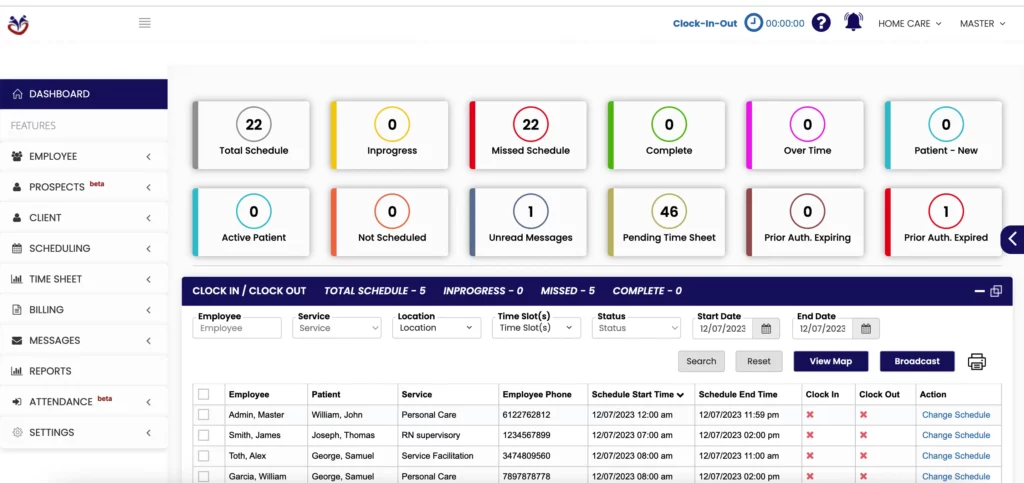The width and height of the screenshot is (1024, 483).
Task: Click the View Map button
Action: point(830,361)
